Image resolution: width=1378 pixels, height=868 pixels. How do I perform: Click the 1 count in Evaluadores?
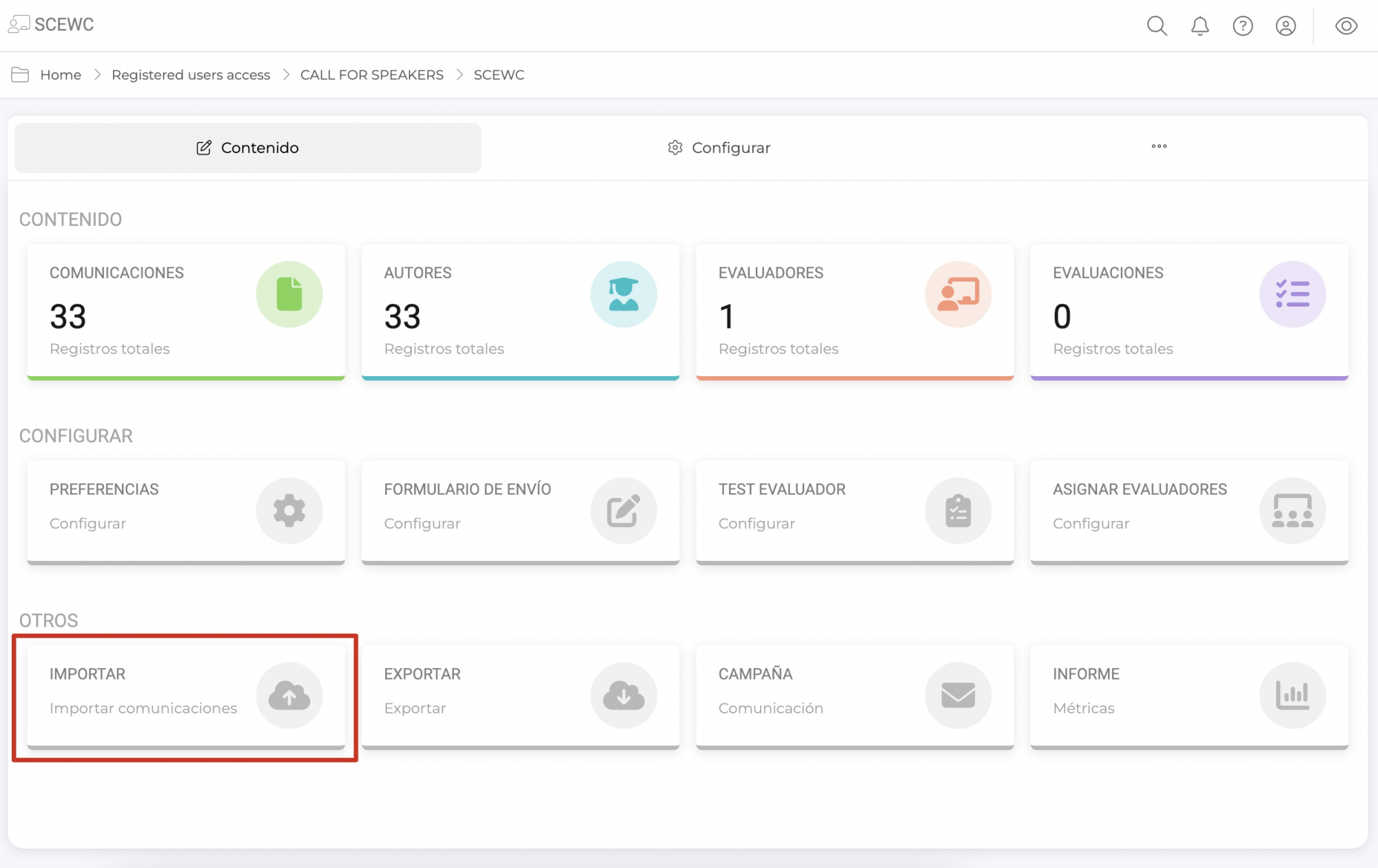click(x=726, y=317)
